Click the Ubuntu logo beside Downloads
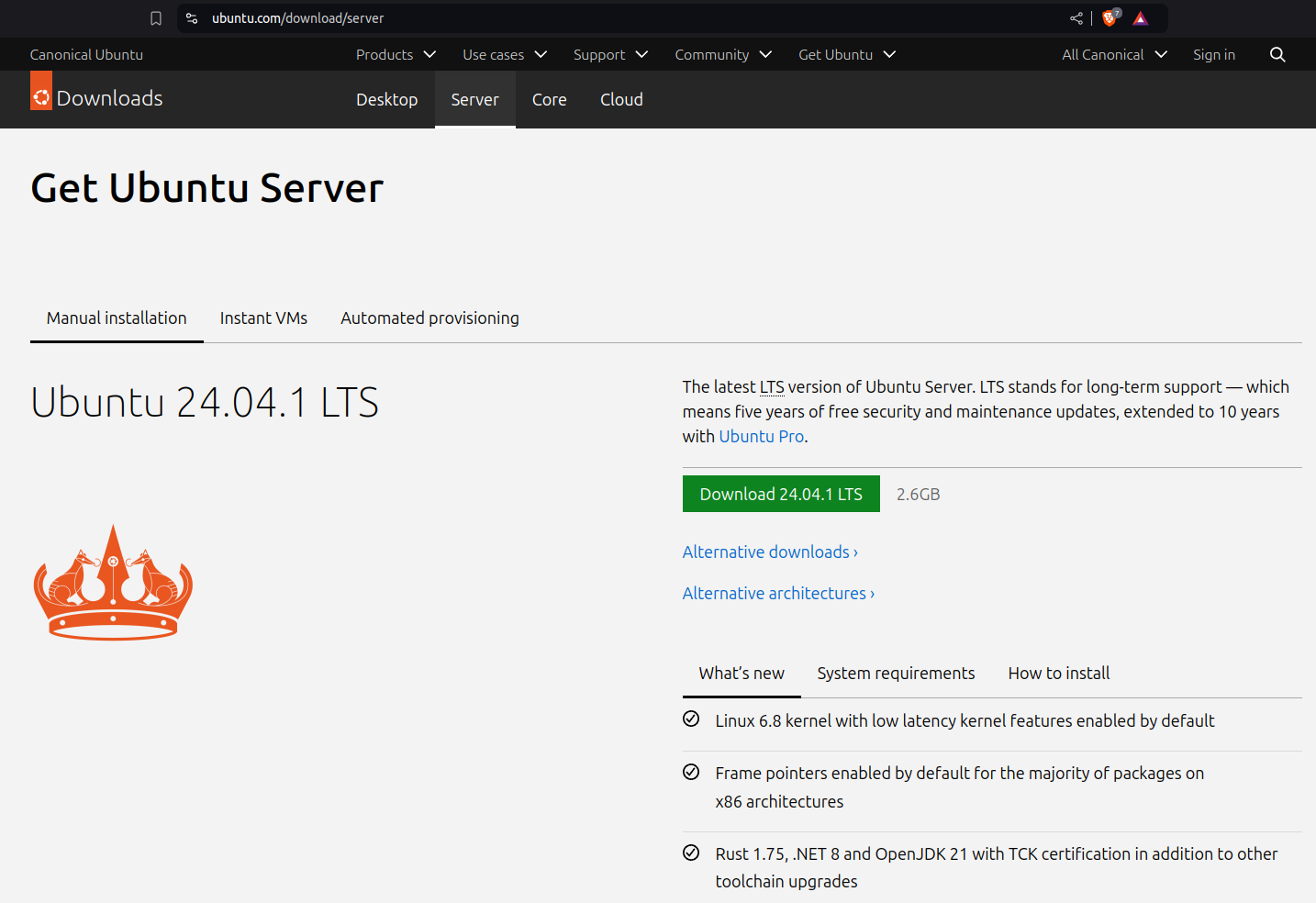This screenshot has height=903, width=1316. (41, 92)
